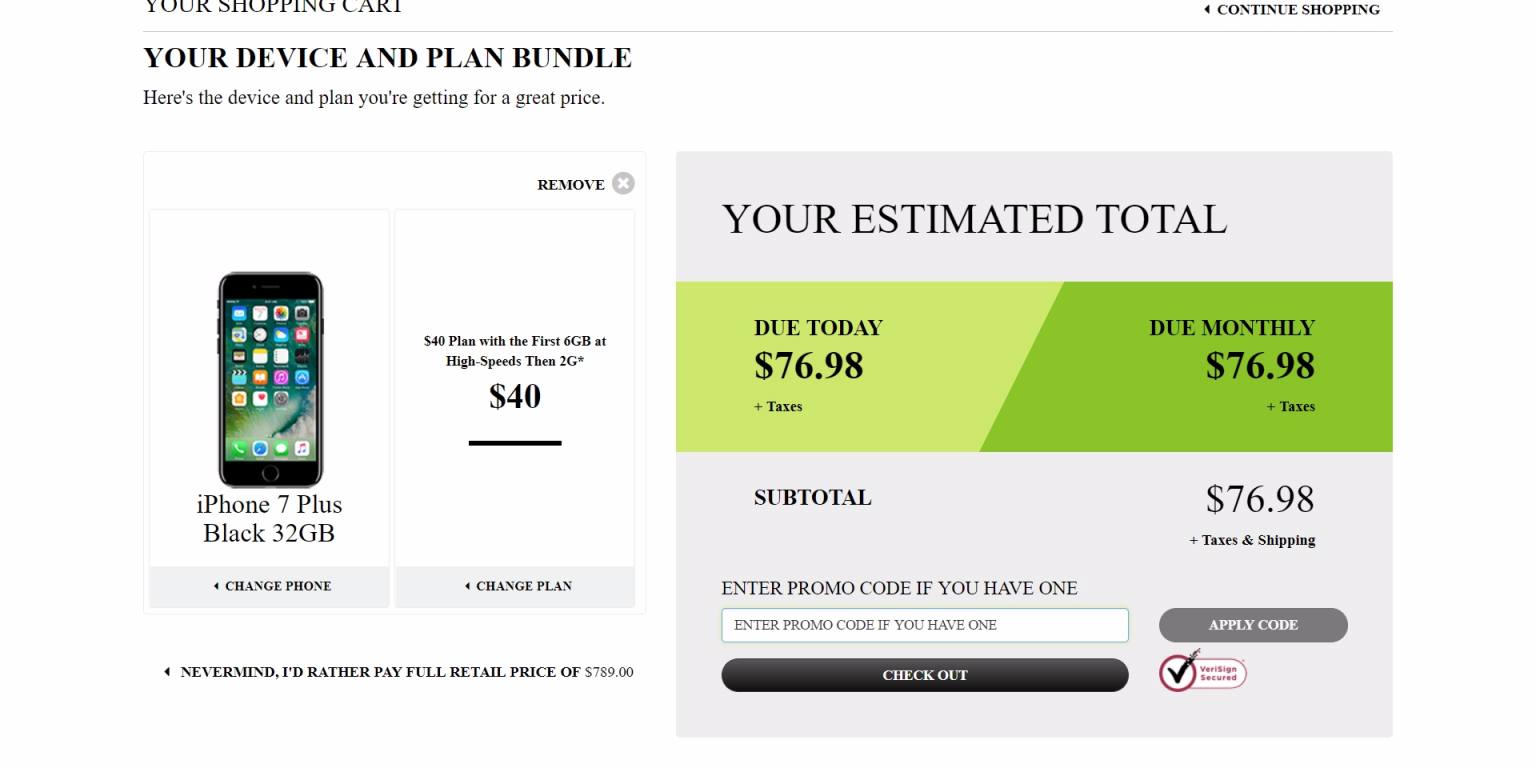Click the VeriSign Secured badge
The height and width of the screenshot is (768, 1536).
[1203, 672]
